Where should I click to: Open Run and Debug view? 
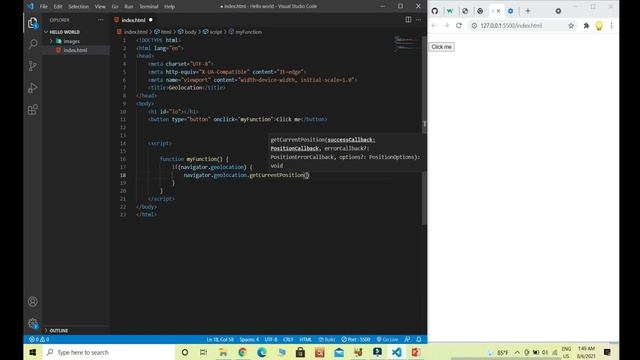coord(33,88)
